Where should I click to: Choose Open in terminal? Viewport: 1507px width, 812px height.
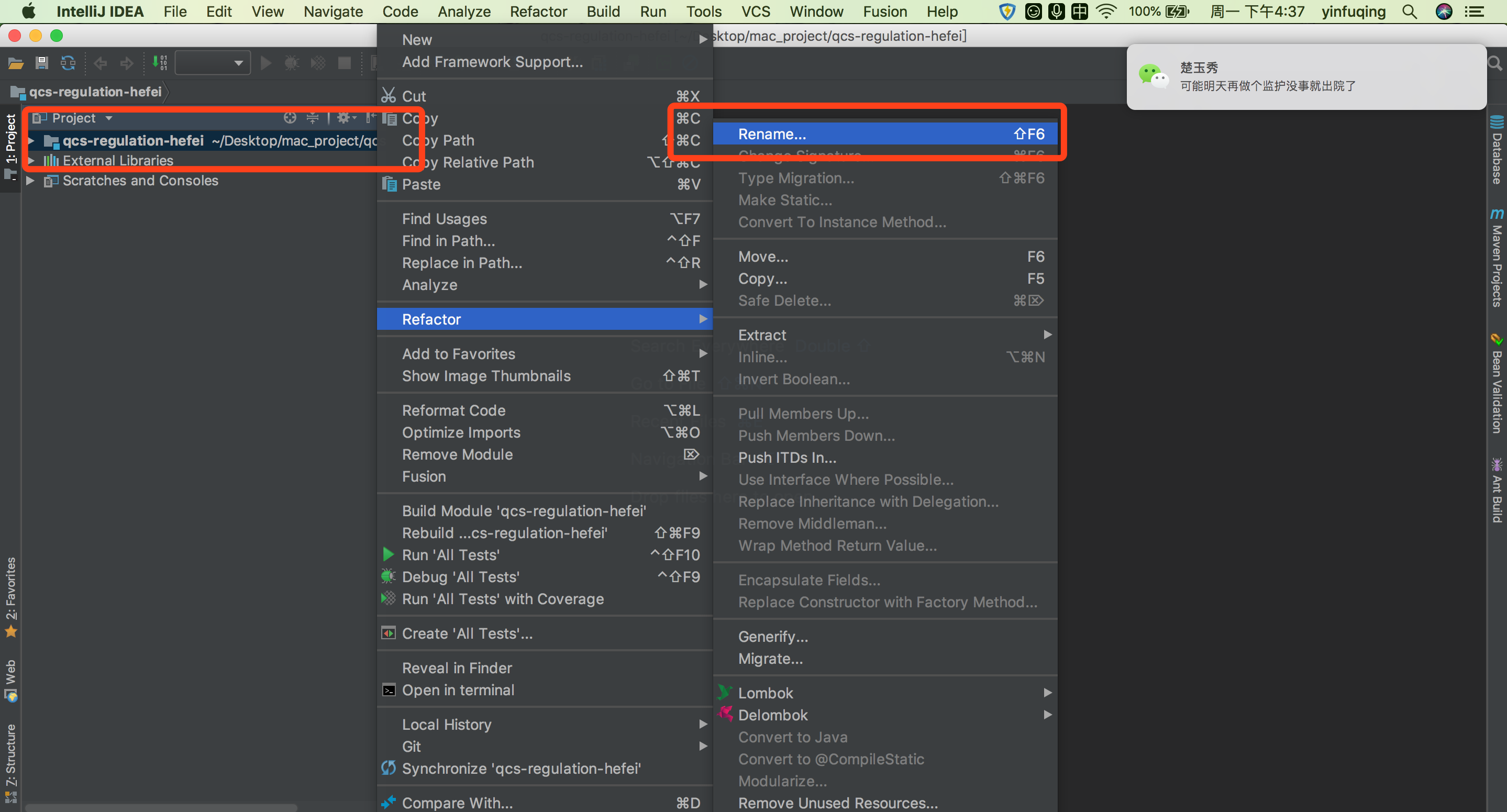[545, 691]
